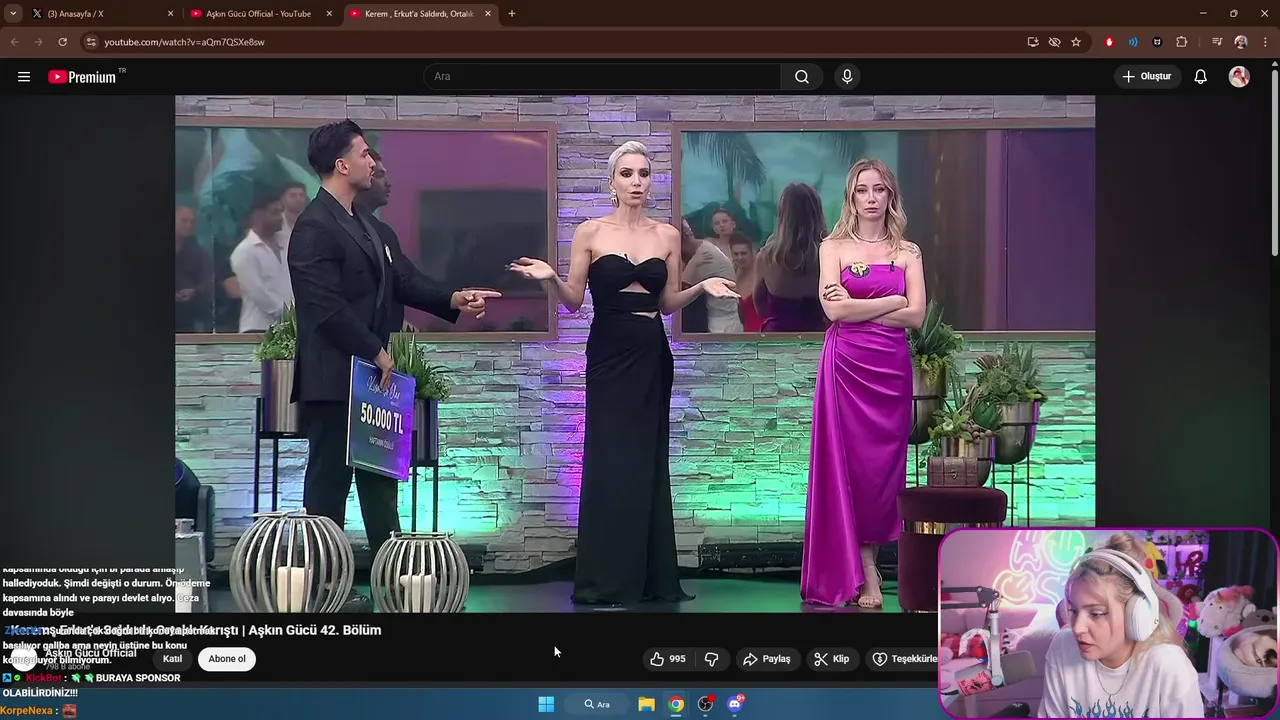Image resolution: width=1280 pixels, height=720 pixels.
Task: Bookmark this page with star icon
Action: (1076, 42)
